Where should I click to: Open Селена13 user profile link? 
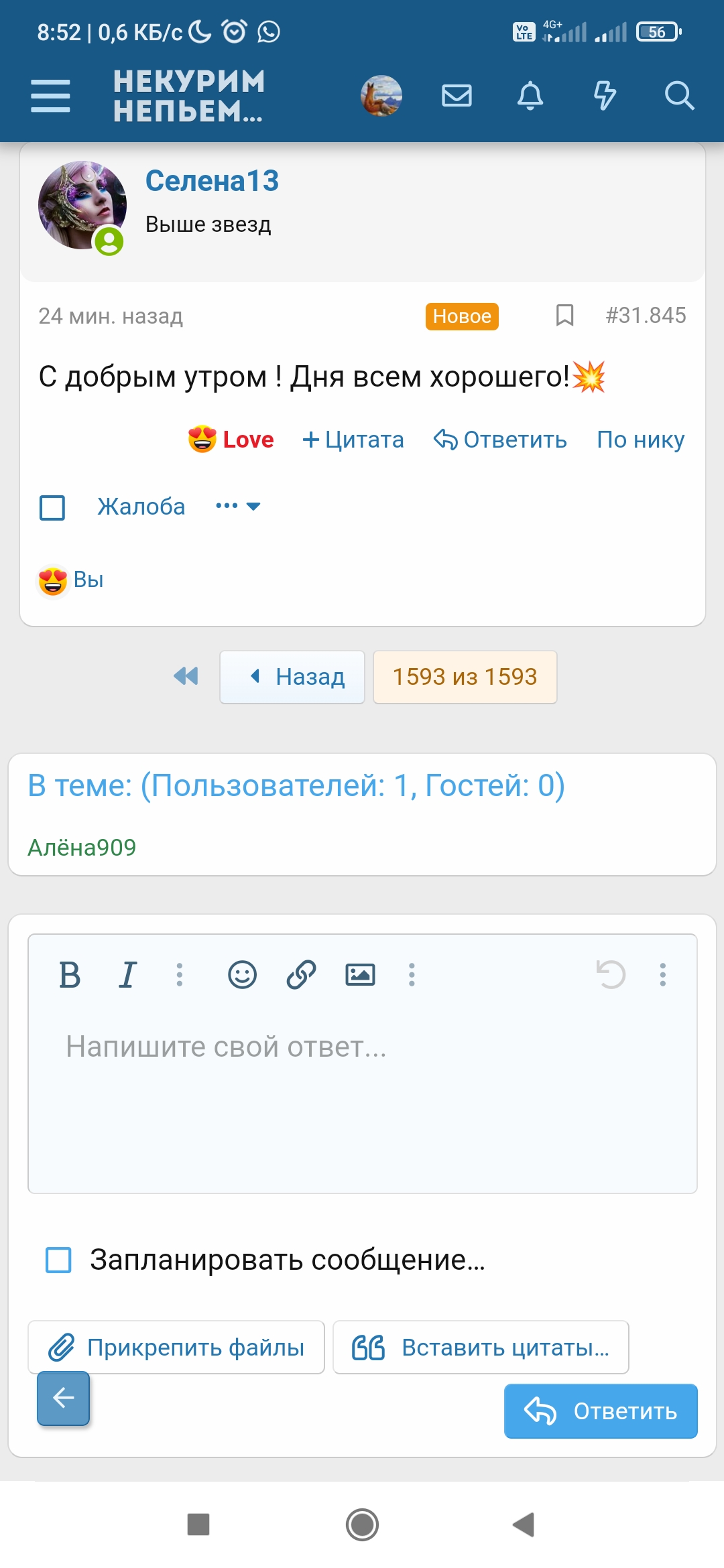212,181
